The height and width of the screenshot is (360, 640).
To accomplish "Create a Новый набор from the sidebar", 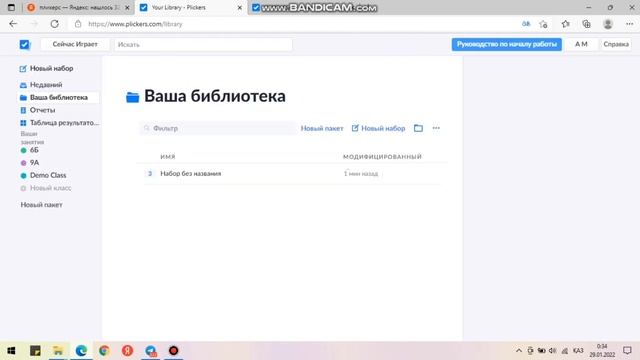I will point(47,69).
